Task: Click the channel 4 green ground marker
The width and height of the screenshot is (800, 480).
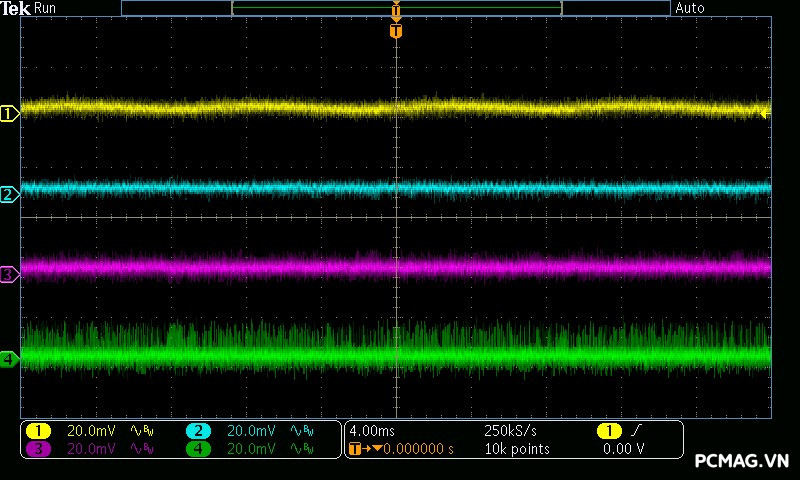Action: coord(9,358)
